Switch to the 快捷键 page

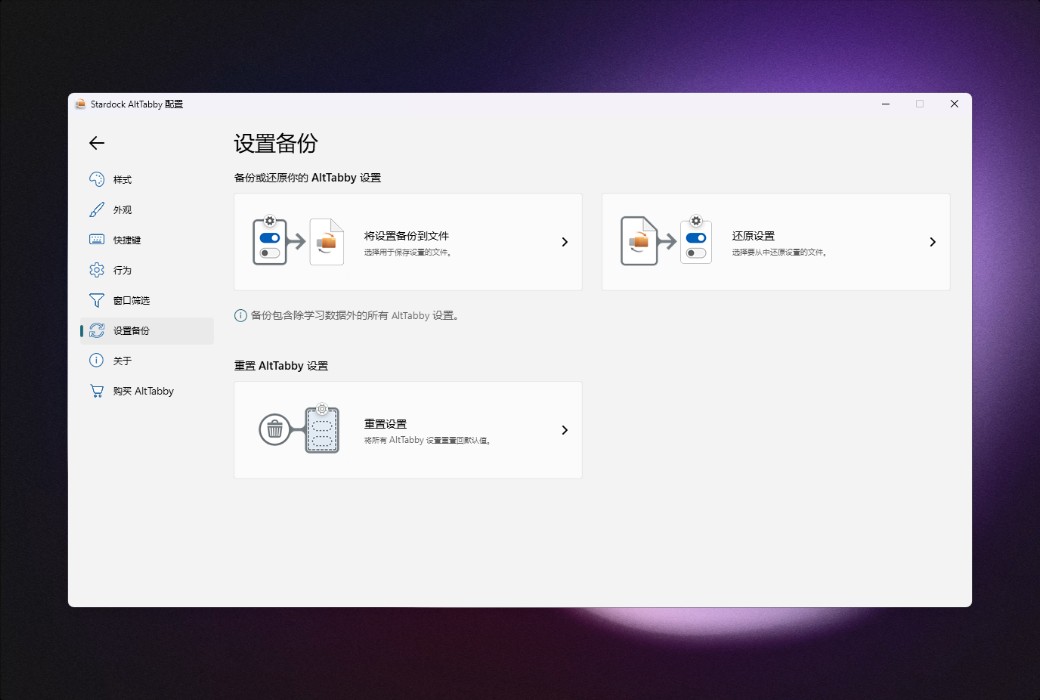147,240
